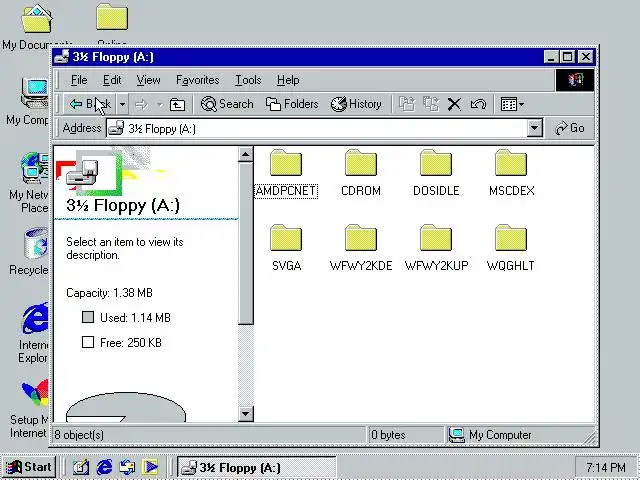Click the 8 object(s) status text
The height and width of the screenshot is (480, 640).
[79, 435]
